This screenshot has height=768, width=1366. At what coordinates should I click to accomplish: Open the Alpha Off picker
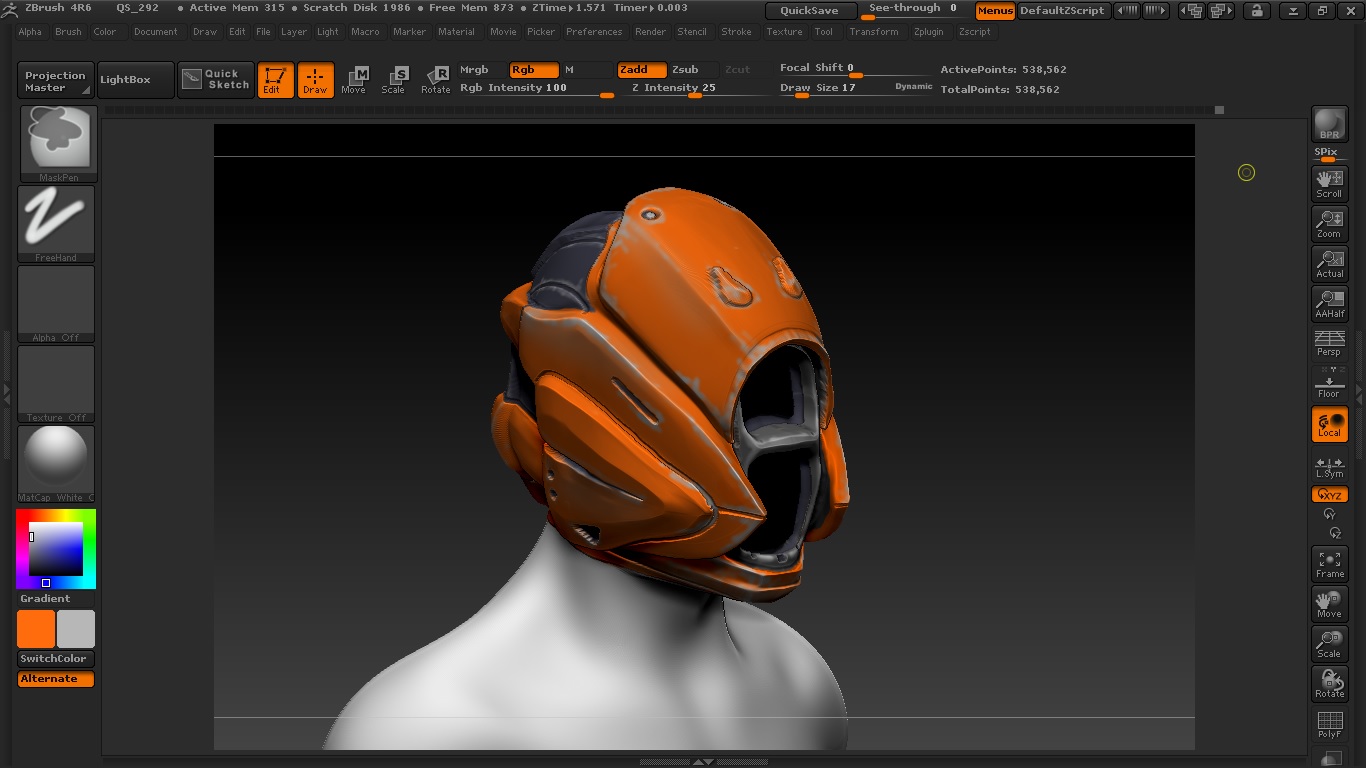pos(56,304)
